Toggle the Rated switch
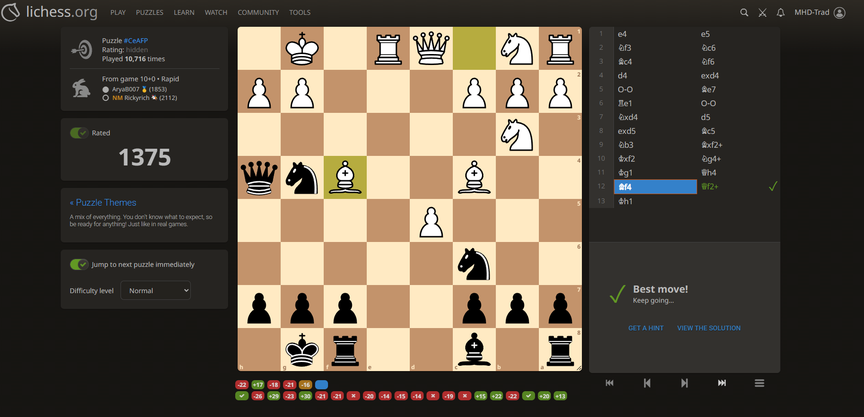 click(79, 133)
